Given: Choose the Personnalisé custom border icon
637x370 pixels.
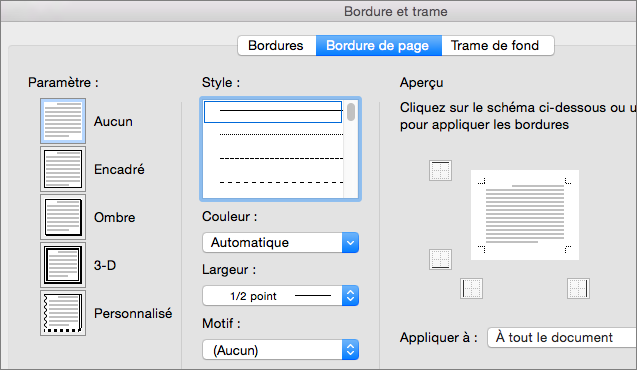Looking at the screenshot, I should [x=63, y=313].
